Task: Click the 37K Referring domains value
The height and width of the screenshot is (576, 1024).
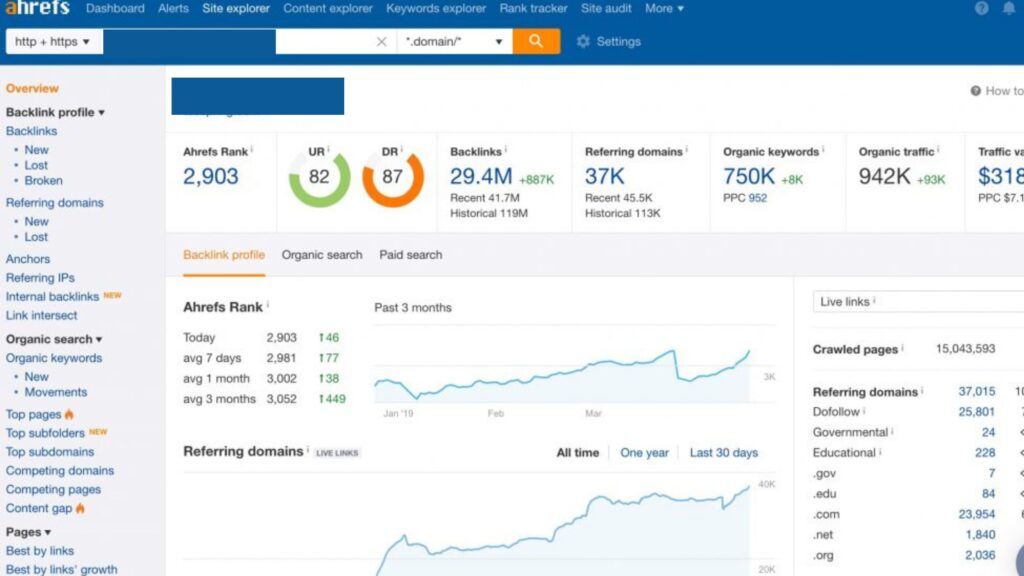Action: coord(605,176)
